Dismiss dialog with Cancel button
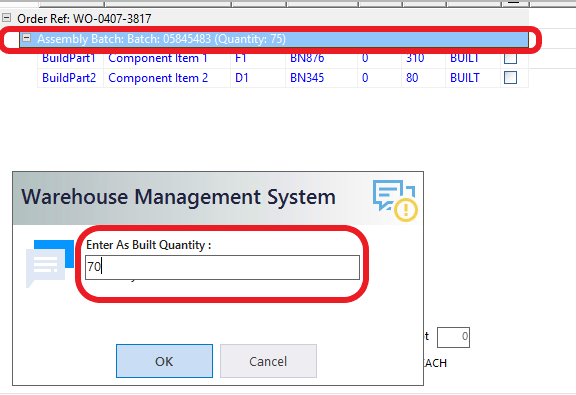 click(268, 361)
